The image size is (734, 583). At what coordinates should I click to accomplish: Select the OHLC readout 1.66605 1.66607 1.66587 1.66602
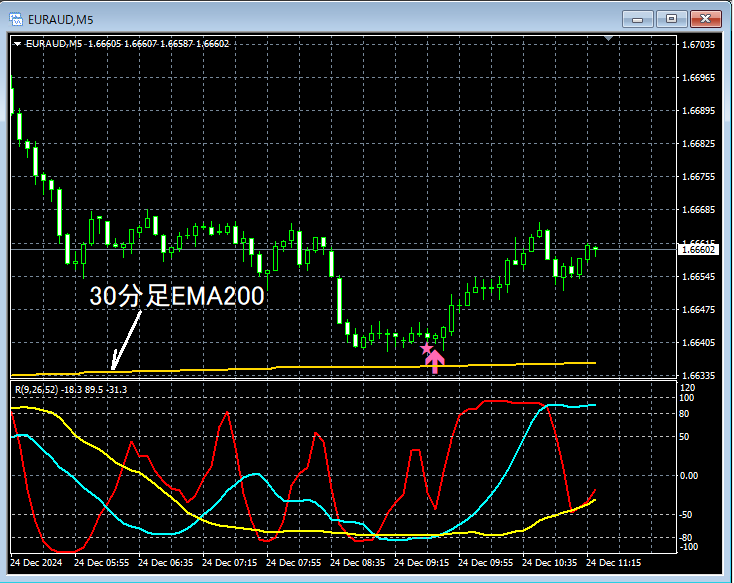point(159,44)
